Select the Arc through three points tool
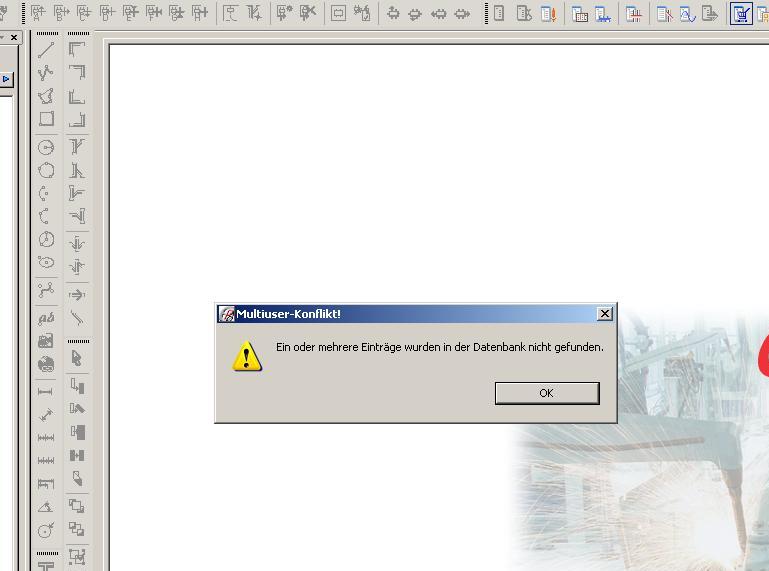Viewport: 769px width, 571px height. (x=46, y=216)
